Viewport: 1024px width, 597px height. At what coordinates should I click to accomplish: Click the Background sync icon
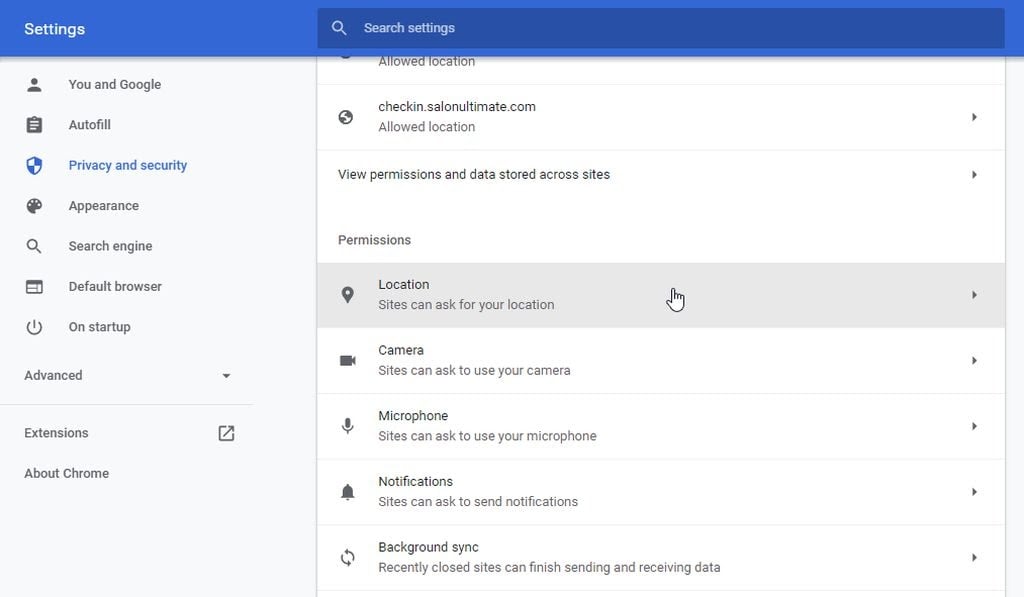[x=347, y=557]
